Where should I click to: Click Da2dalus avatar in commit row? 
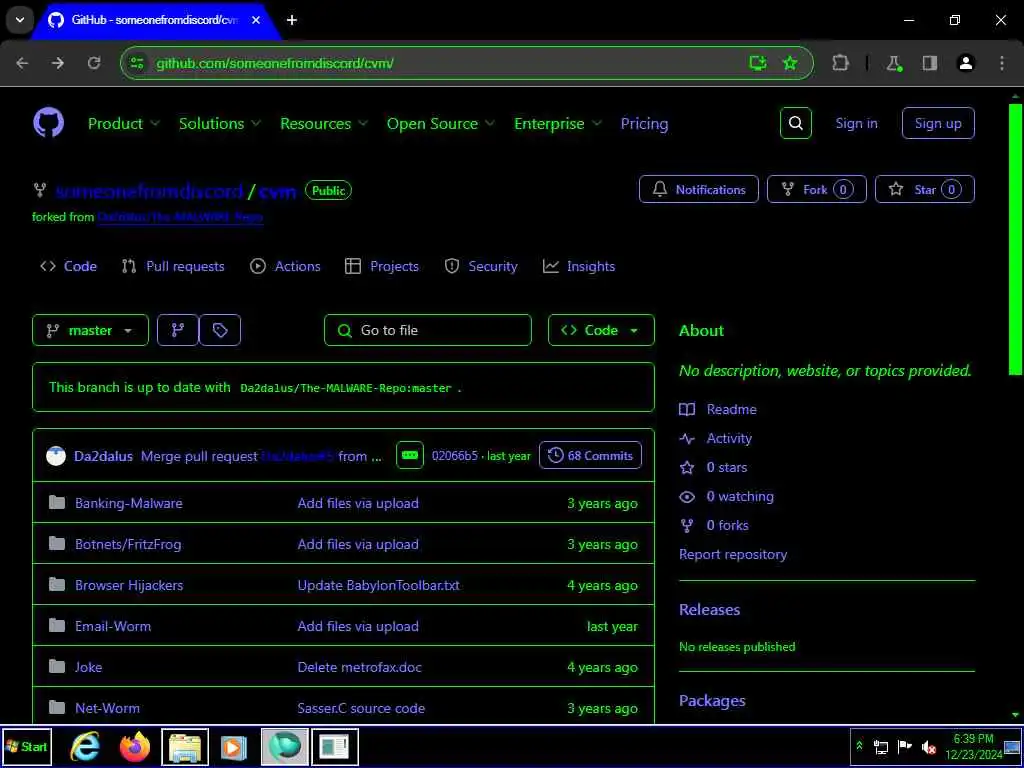(56, 456)
